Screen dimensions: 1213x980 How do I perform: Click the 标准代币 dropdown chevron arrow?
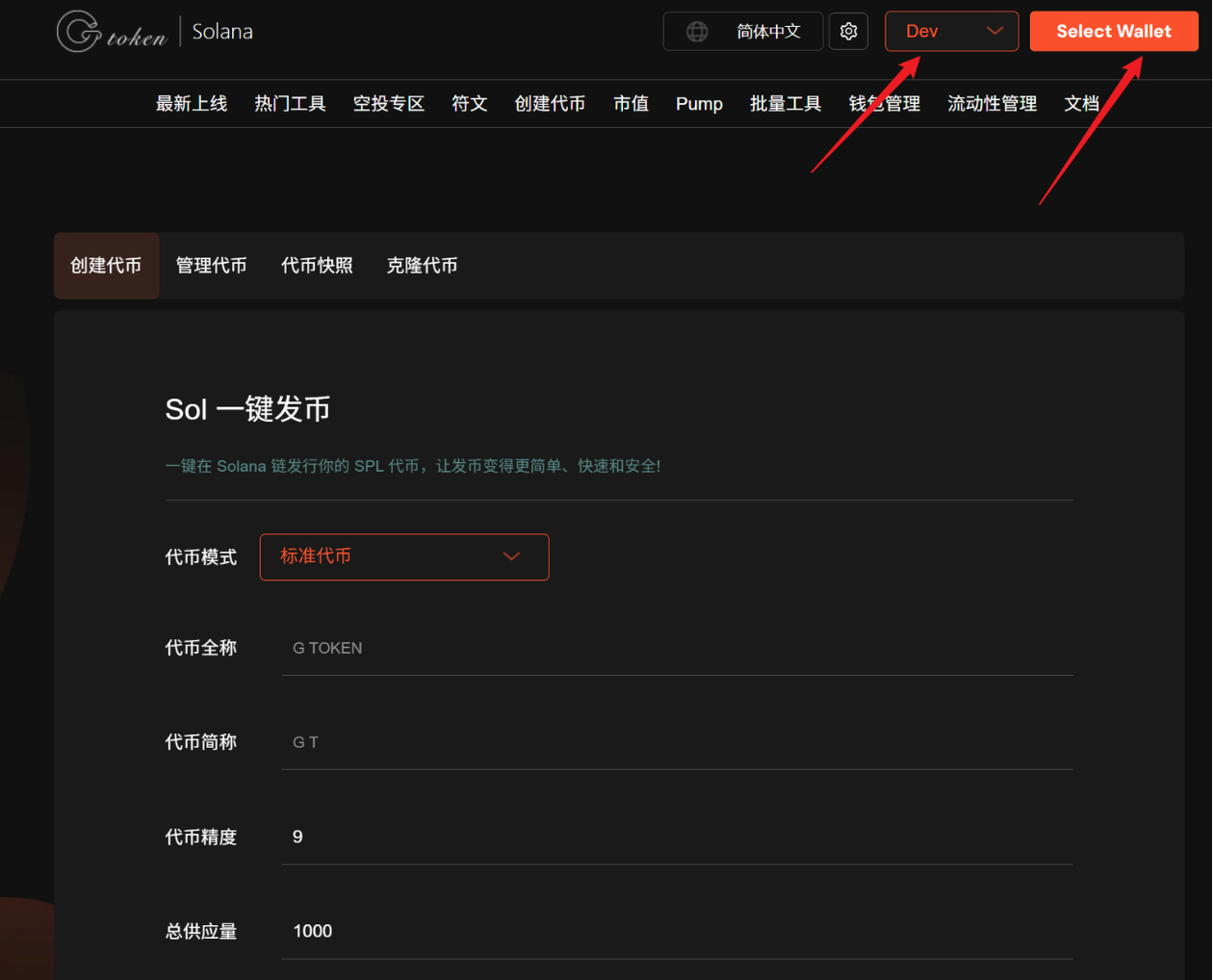coord(511,556)
